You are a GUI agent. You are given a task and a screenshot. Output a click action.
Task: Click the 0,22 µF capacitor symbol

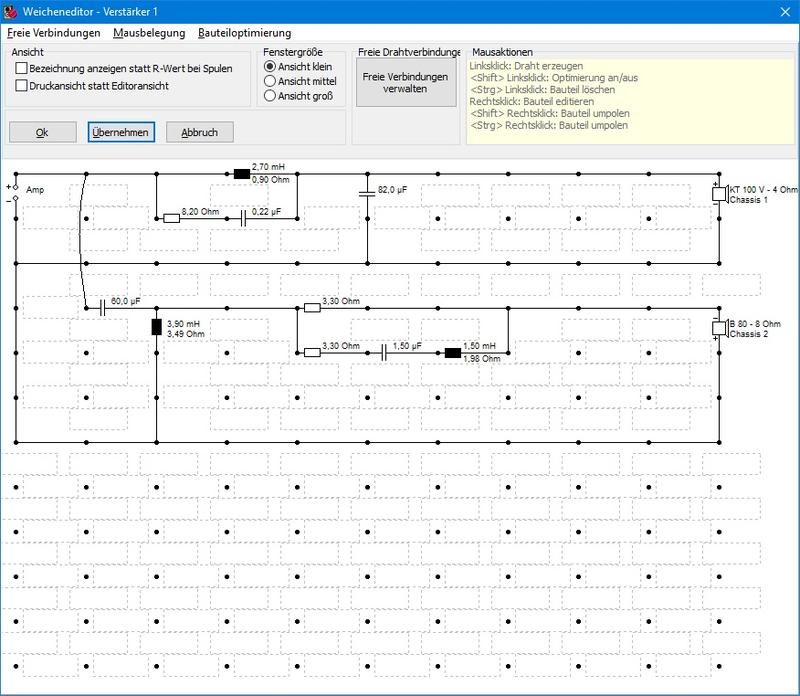pyautogui.click(x=243, y=219)
